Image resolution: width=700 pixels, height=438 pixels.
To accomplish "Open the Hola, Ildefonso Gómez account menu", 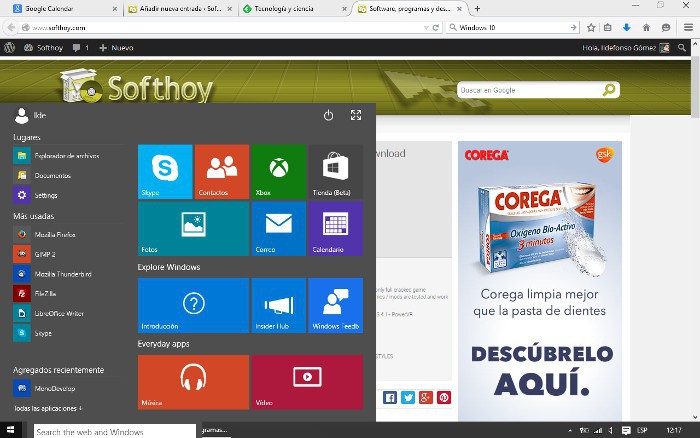I will point(625,48).
